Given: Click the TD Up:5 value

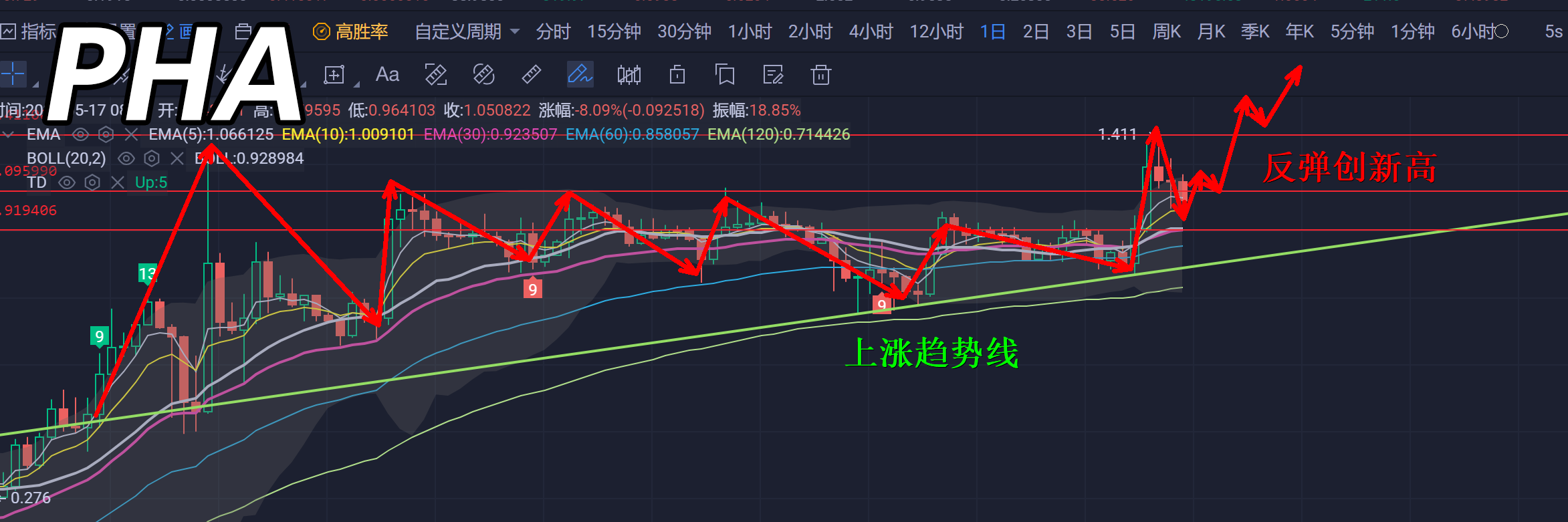Looking at the screenshot, I should 151,182.
